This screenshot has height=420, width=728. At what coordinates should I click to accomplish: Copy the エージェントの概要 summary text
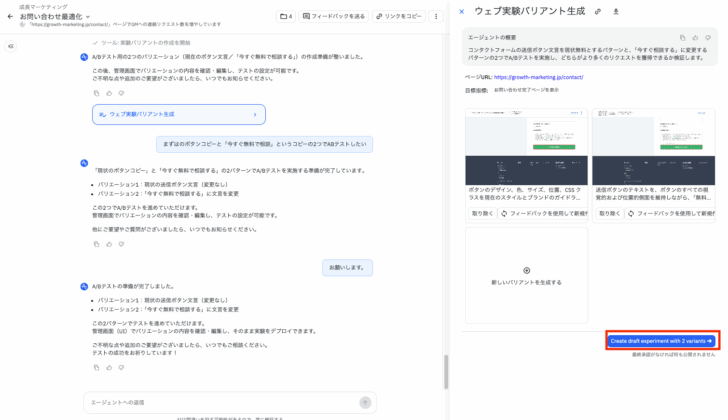(x=683, y=37)
